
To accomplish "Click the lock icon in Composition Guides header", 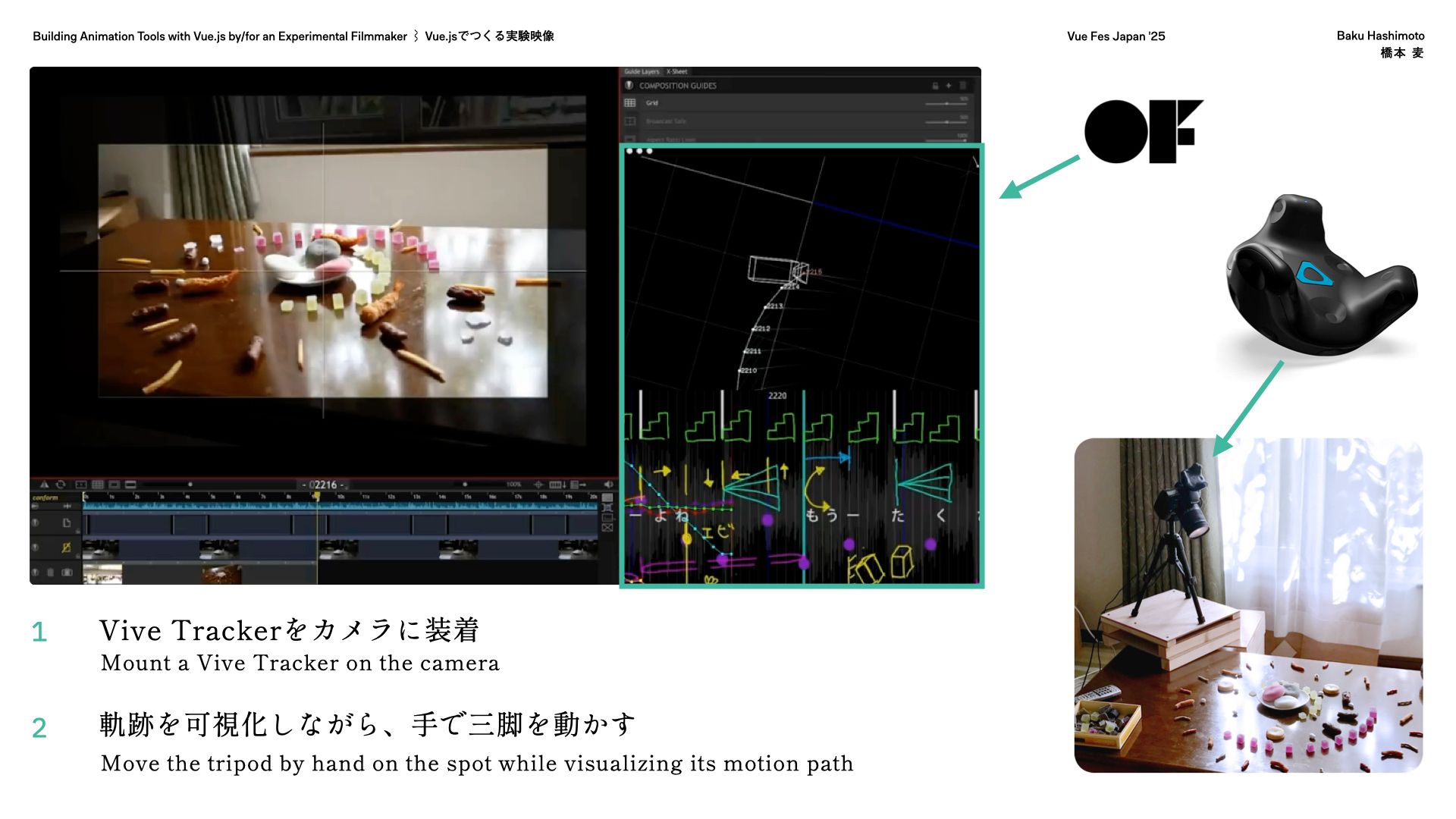I will pos(935,86).
